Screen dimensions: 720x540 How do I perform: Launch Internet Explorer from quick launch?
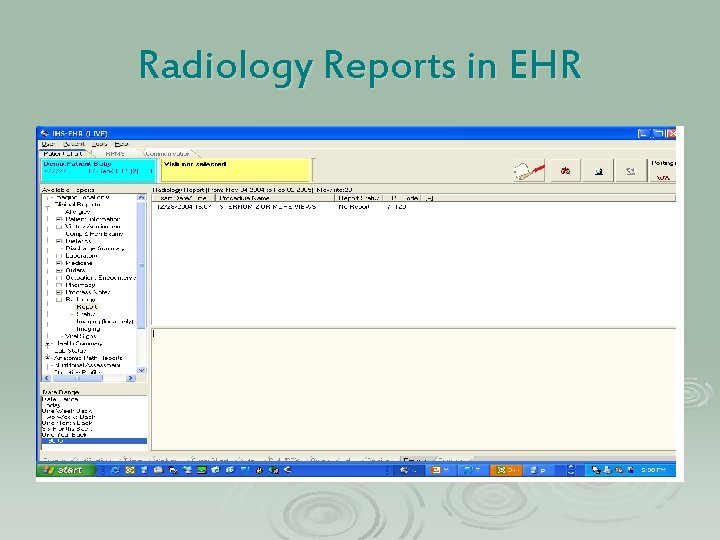point(115,470)
